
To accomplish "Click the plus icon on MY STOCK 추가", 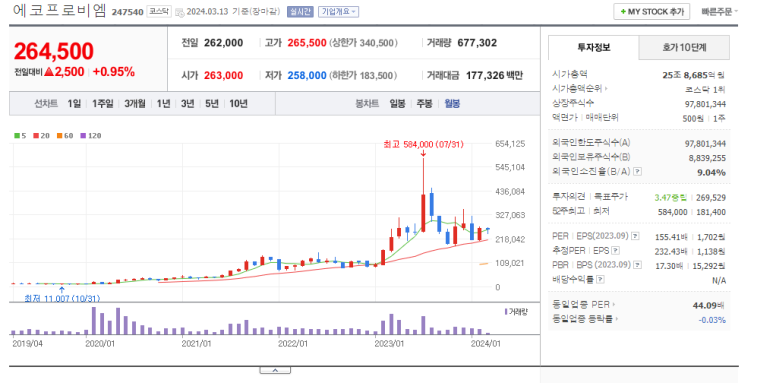I will coord(623,12).
